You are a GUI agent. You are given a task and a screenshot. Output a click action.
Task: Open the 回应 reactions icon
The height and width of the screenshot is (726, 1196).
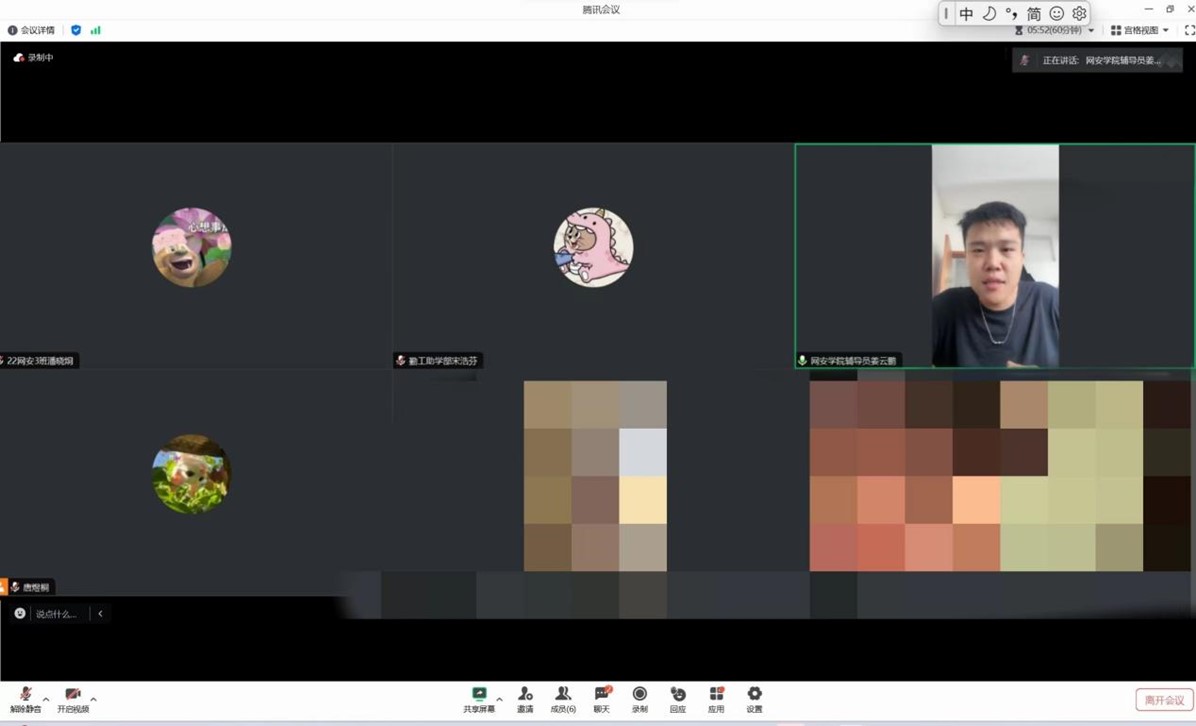[x=678, y=698]
